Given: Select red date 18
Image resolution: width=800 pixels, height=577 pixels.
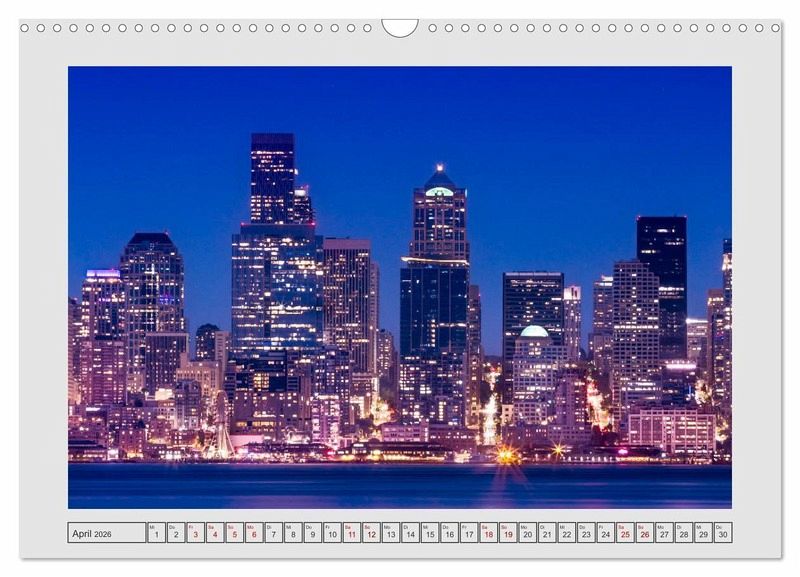Looking at the screenshot, I should [488, 533].
